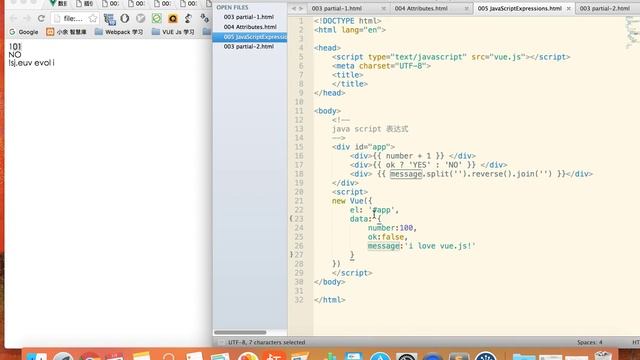
Task: Close the 005 JavaScriptExpressions.html tab
Action: tap(569, 9)
